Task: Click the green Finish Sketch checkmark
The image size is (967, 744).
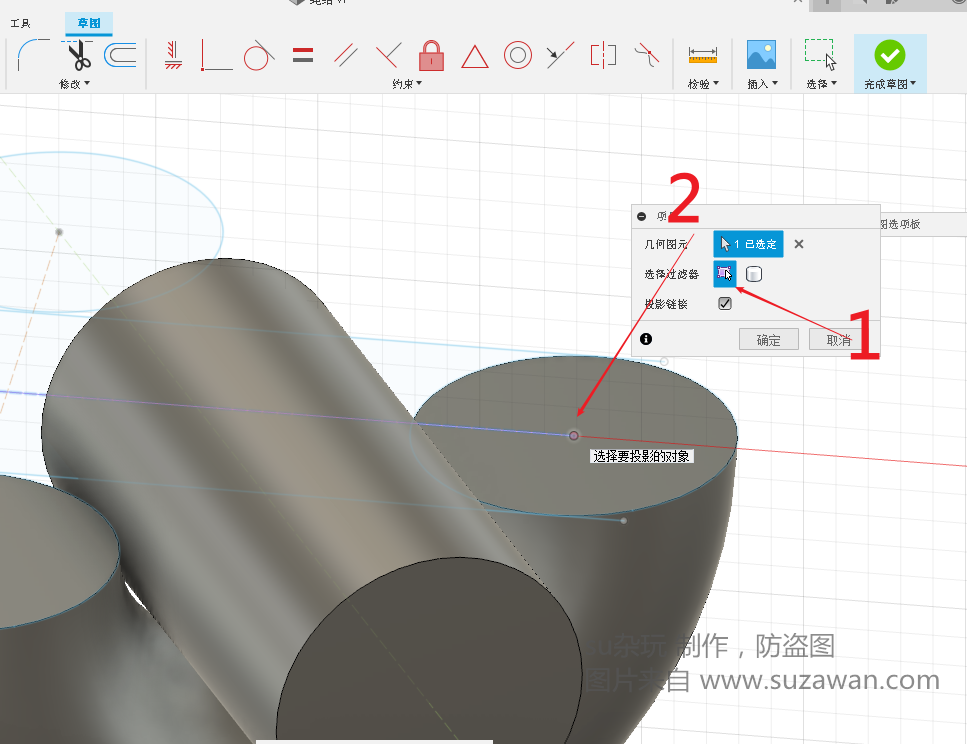Action: tap(889, 56)
